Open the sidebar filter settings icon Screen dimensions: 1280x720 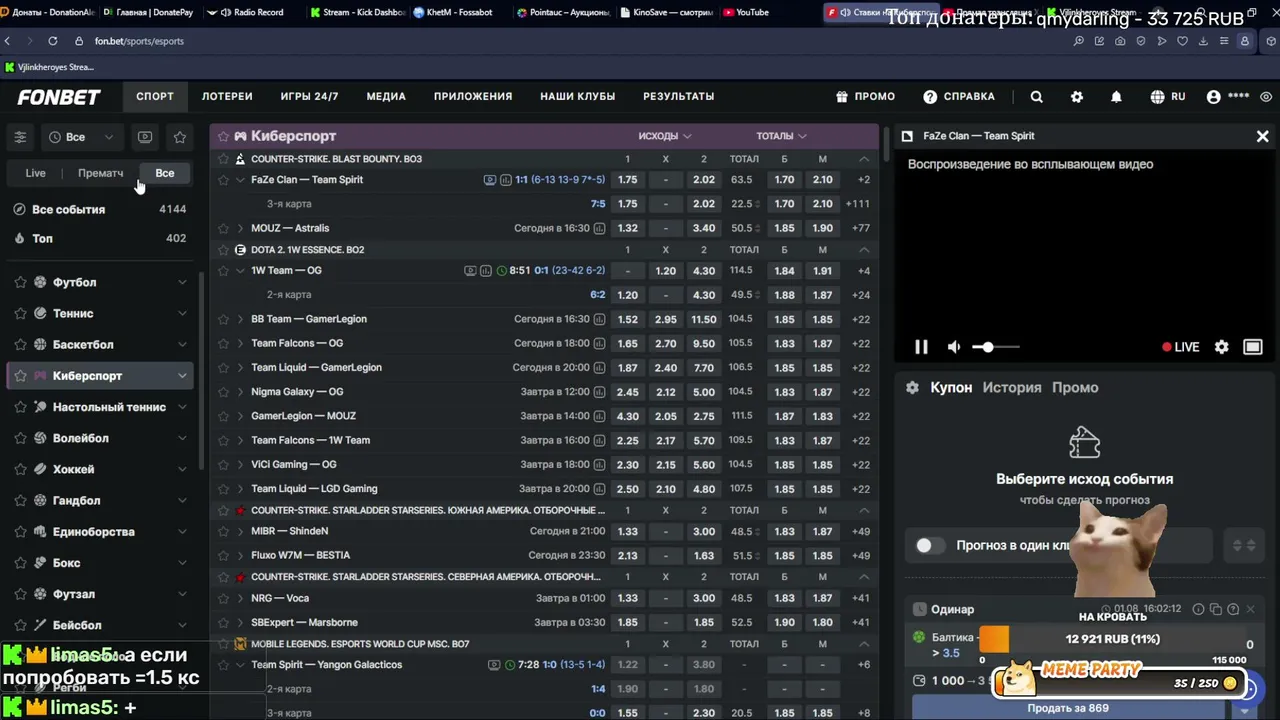20,137
